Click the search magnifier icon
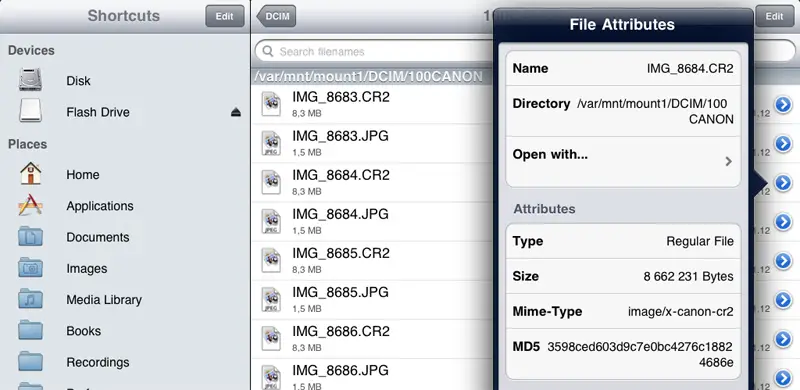This screenshot has height=390, width=800. [x=267, y=51]
